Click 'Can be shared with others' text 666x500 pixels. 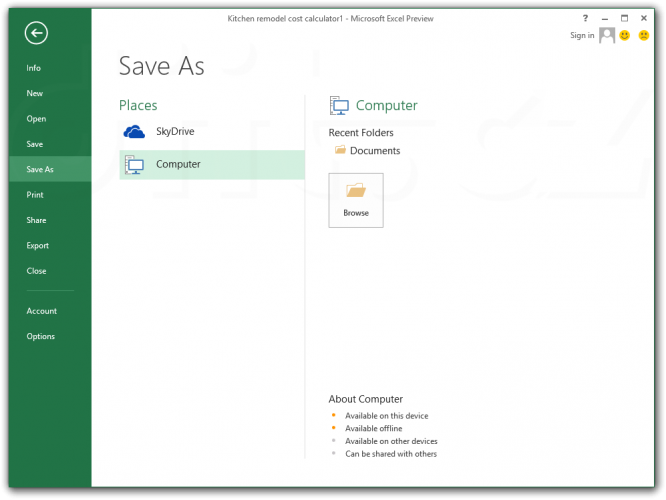click(391, 454)
